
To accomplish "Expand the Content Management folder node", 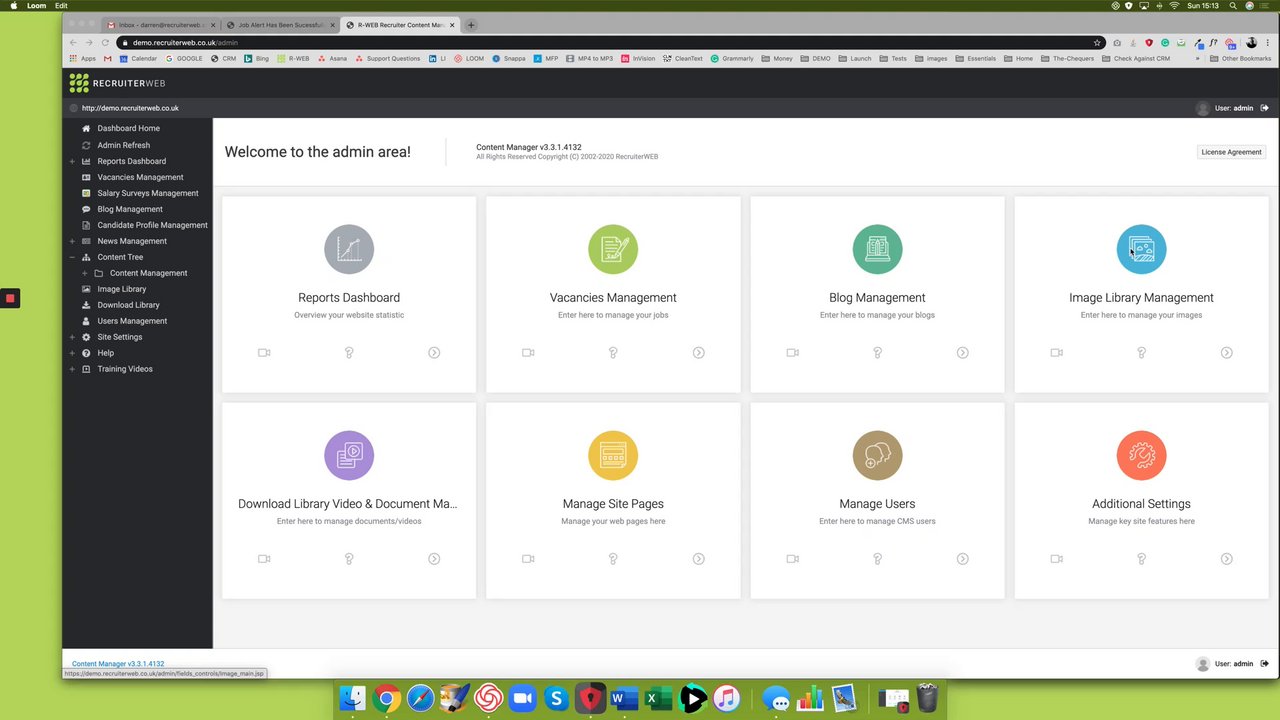I will coord(84,273).
